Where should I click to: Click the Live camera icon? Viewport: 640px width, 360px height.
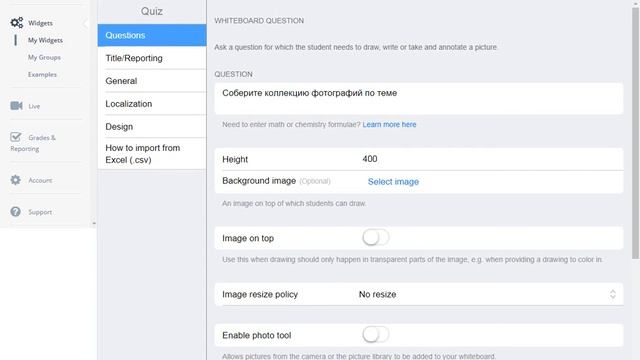click(x=16, y=106)
